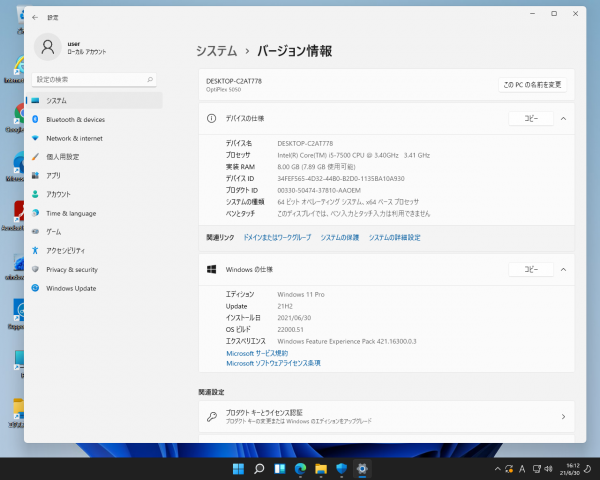600x480 pixels.
Task: Open アカウント settings page
Action: point(95,194)
